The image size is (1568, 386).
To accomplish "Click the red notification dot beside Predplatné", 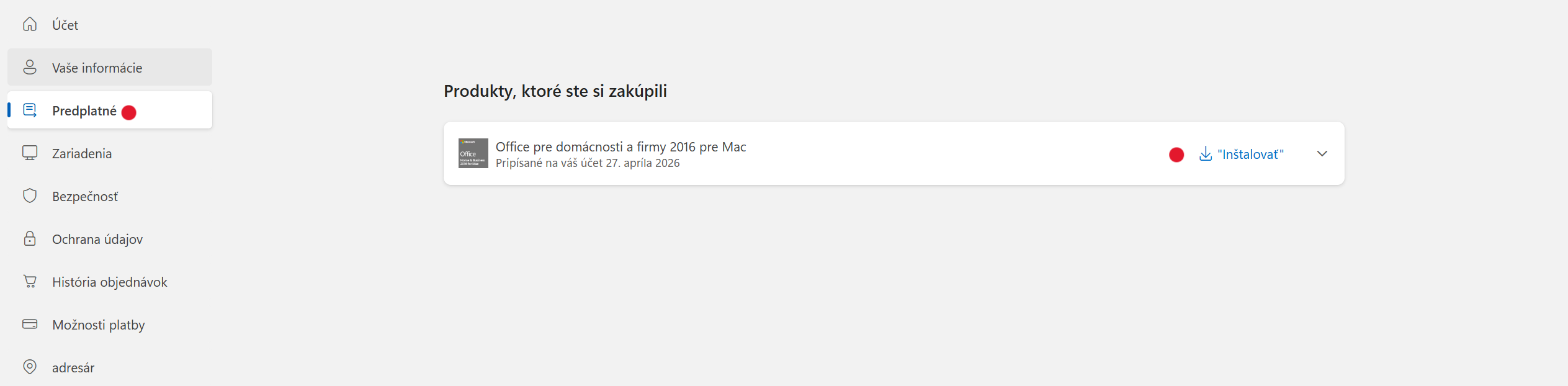I will coord(129,112).
